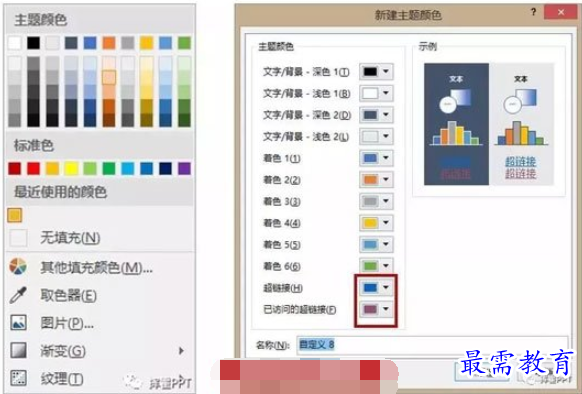Open 其他填充颜色(M)... menu entry
The width and height of the screenshot is (582, 394).
(97, 267)
